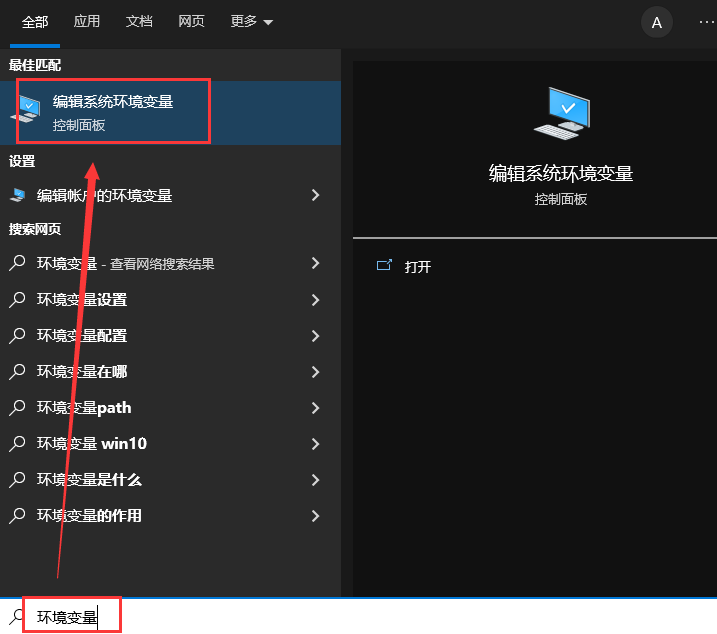Expand the 更多 dropdown filter
Screen dimensions: 717x634
click(x=251, y=22)
